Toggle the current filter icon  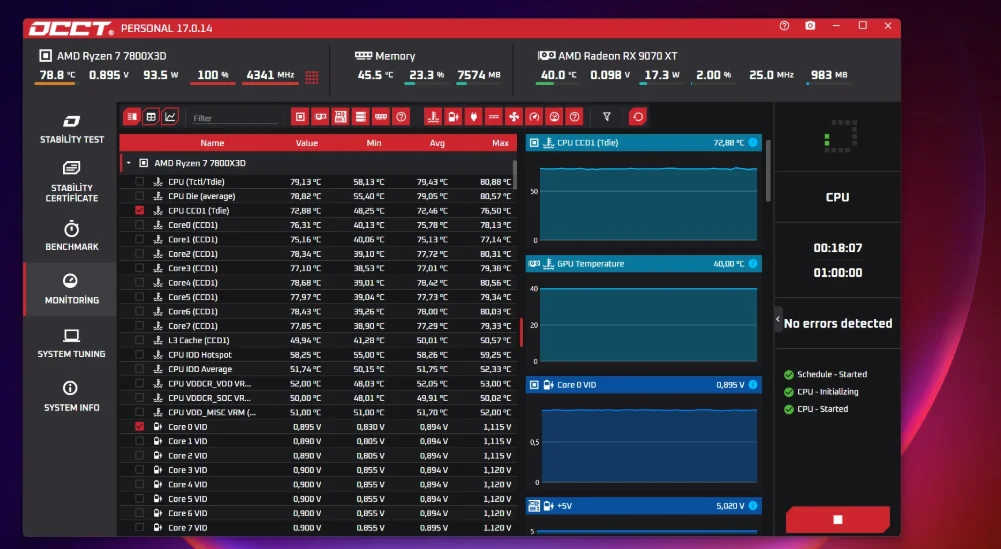(x=493, y=117)
